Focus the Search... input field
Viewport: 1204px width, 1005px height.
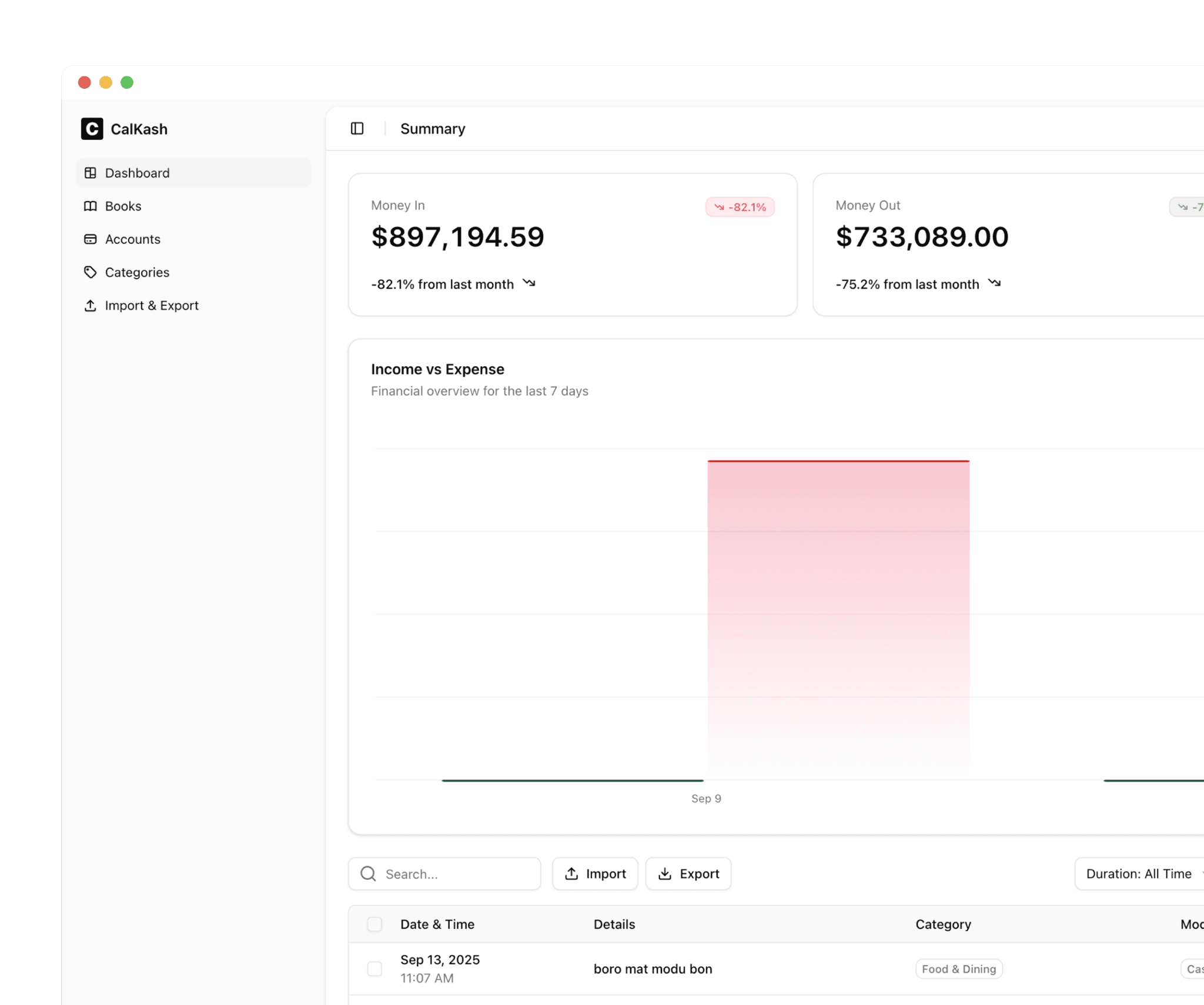pos(444,873)
